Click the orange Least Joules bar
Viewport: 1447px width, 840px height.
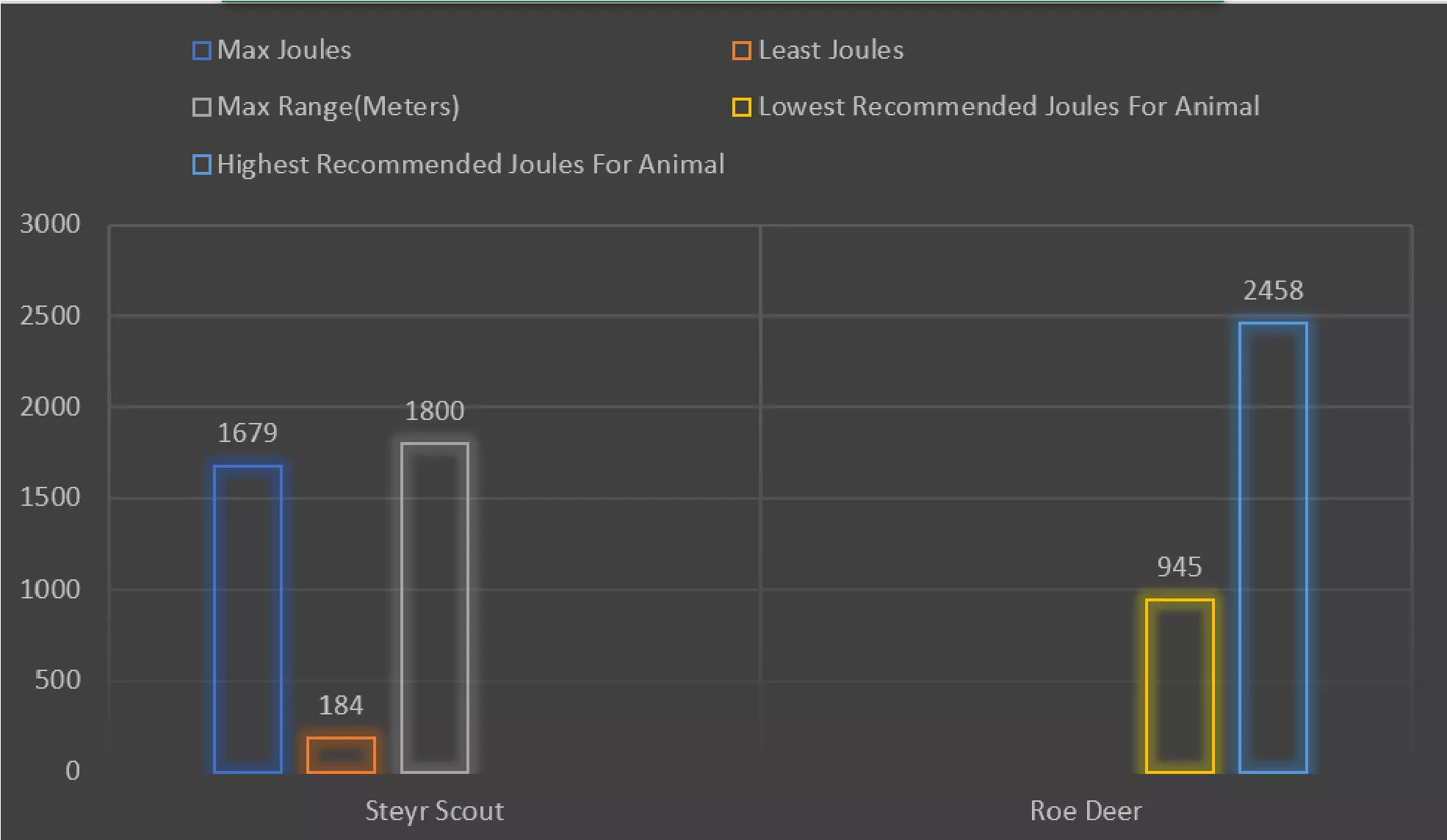(341, 755)
